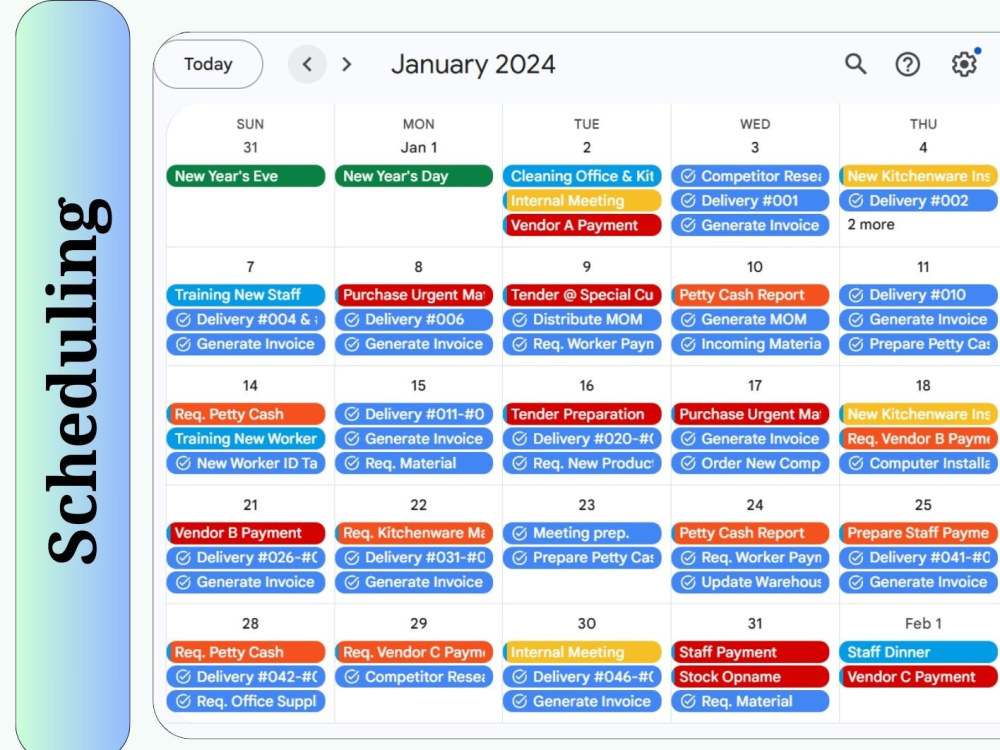Open the Tender Preparation event
1000x750 pixels.
(x=582, y=414)
